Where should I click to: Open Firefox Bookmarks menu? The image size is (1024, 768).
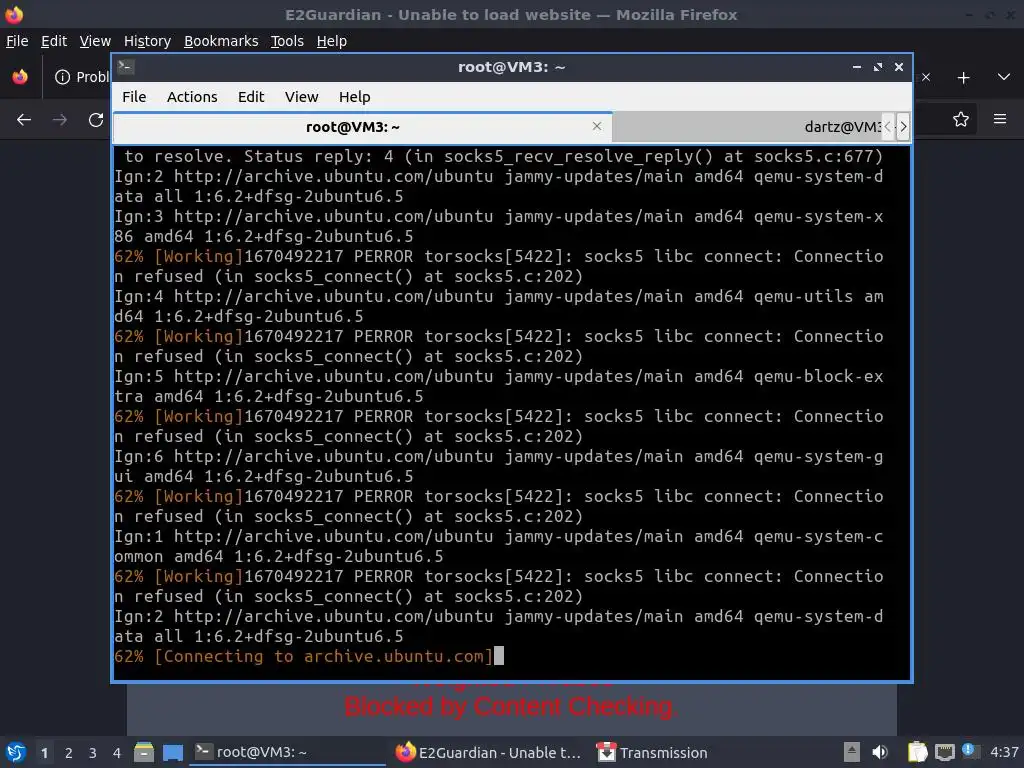(221, 41)
